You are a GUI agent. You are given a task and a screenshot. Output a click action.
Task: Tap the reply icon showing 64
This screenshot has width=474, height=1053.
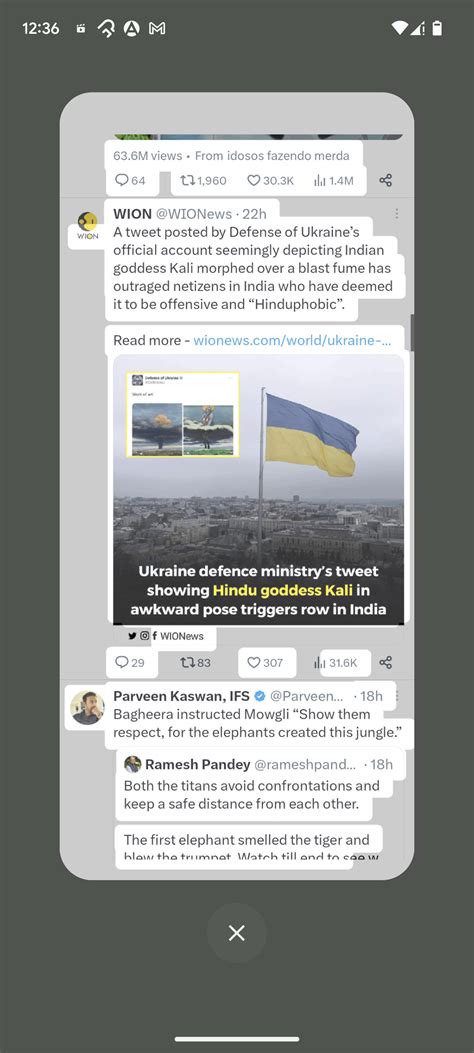click(x=122, y=180)
